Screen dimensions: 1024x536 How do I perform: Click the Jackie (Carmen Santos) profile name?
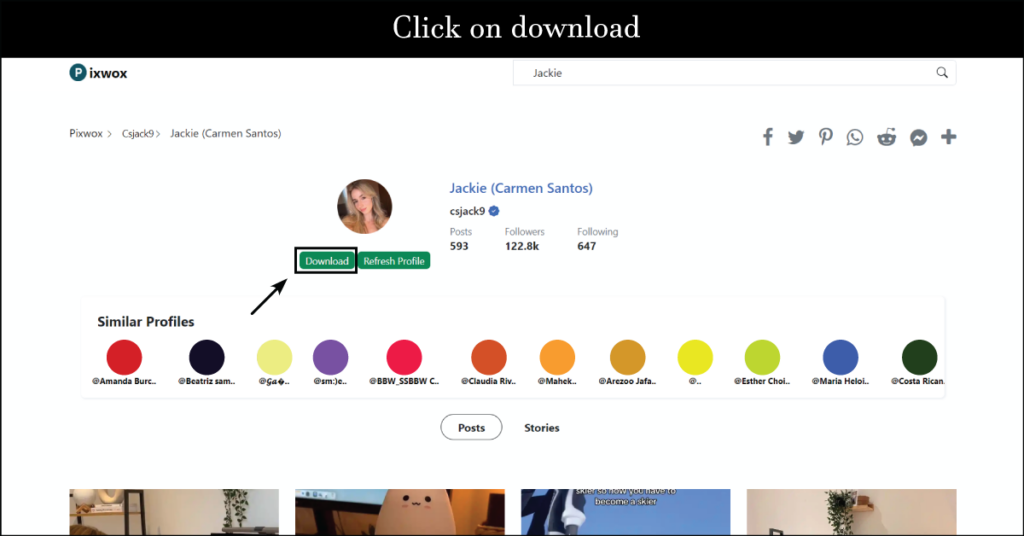click(x=521, y=188)
